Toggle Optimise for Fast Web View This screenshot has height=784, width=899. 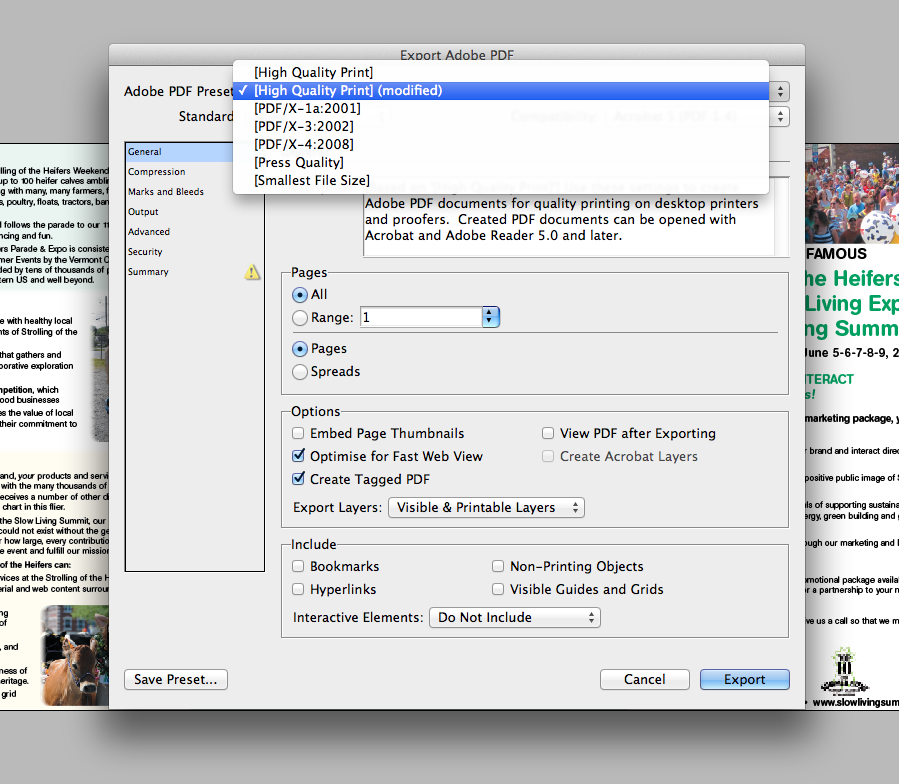pos(298,456)
